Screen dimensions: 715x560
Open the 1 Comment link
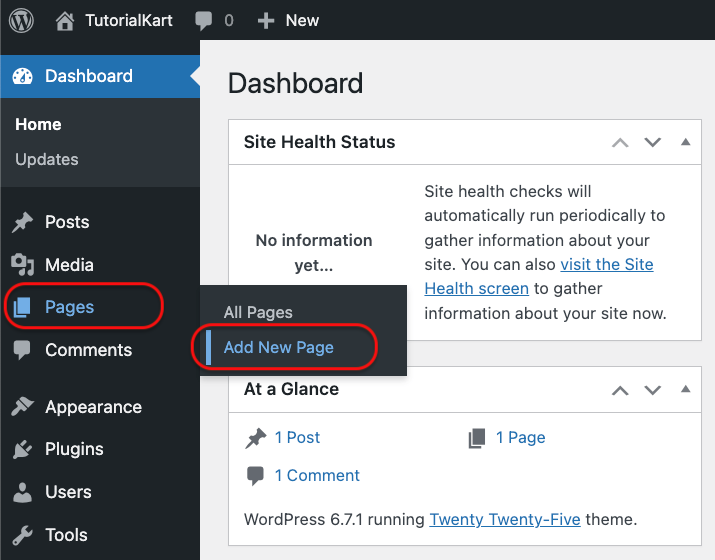317,476
